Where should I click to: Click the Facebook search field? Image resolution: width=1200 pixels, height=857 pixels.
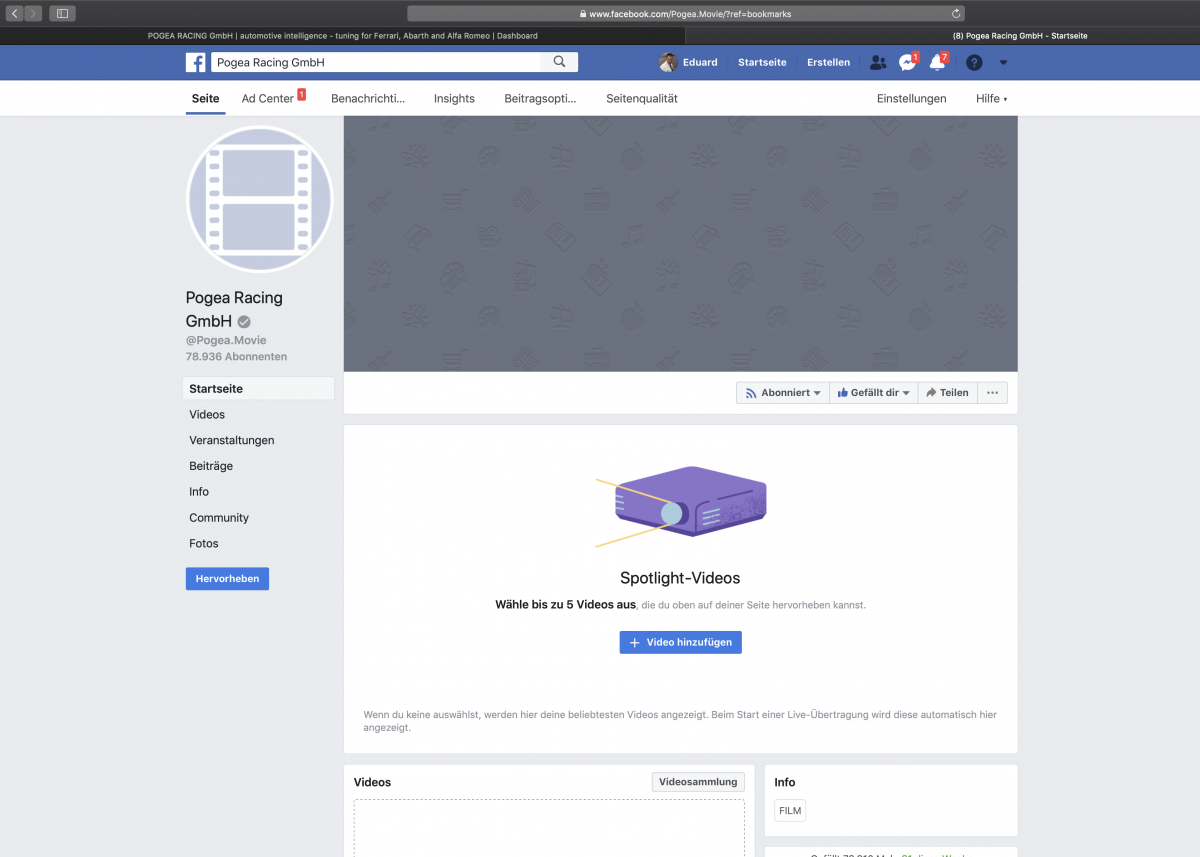tap(376, 62)
